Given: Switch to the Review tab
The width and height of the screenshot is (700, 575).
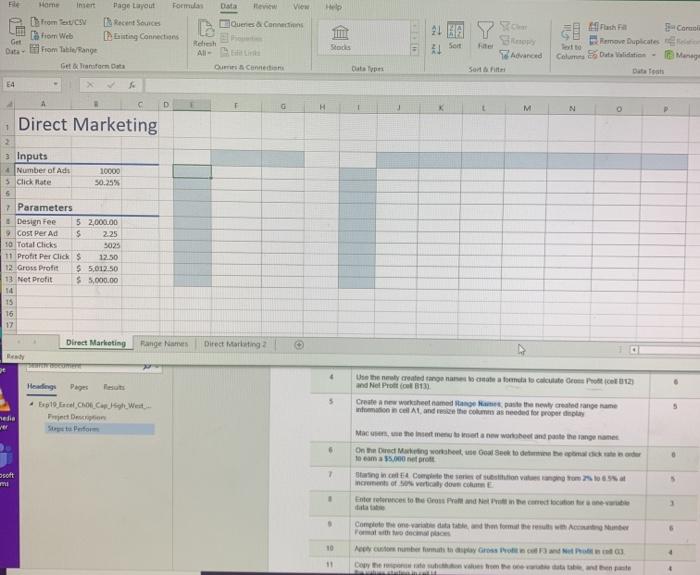Looking at the screenshot, I should (x=265, y=7).
